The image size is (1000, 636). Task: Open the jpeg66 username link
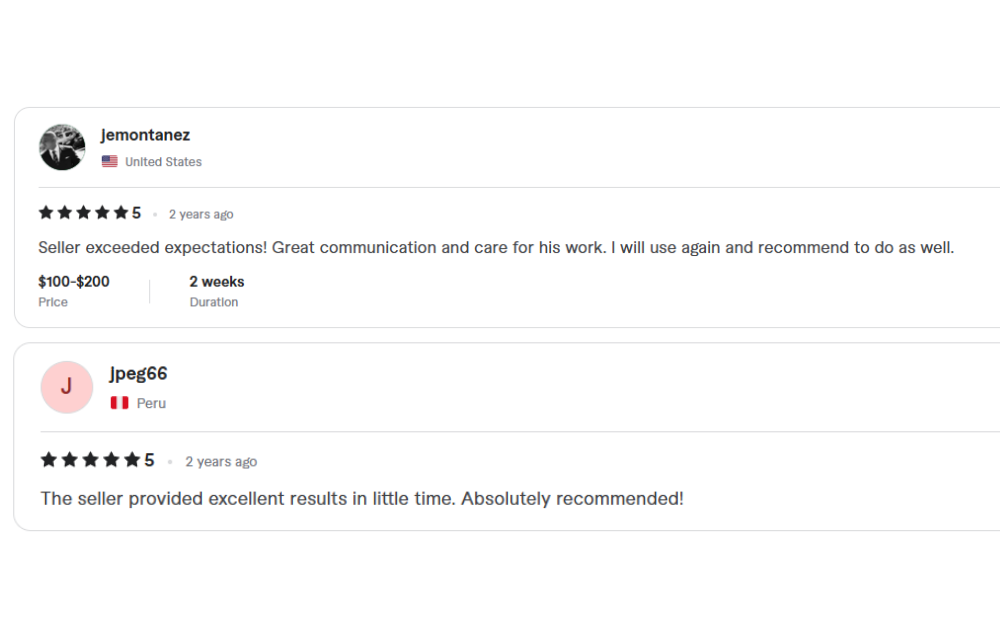[x=138, y=374]
